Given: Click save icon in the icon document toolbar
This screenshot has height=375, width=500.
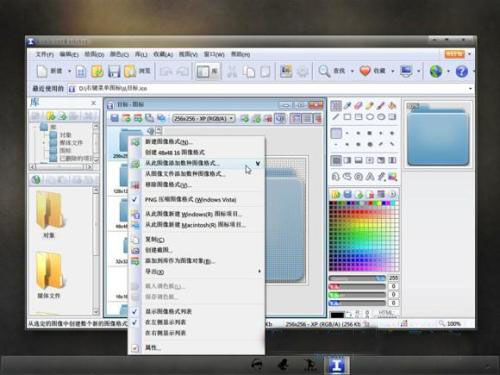Looking at the screenshot, I should coord(115,118).
